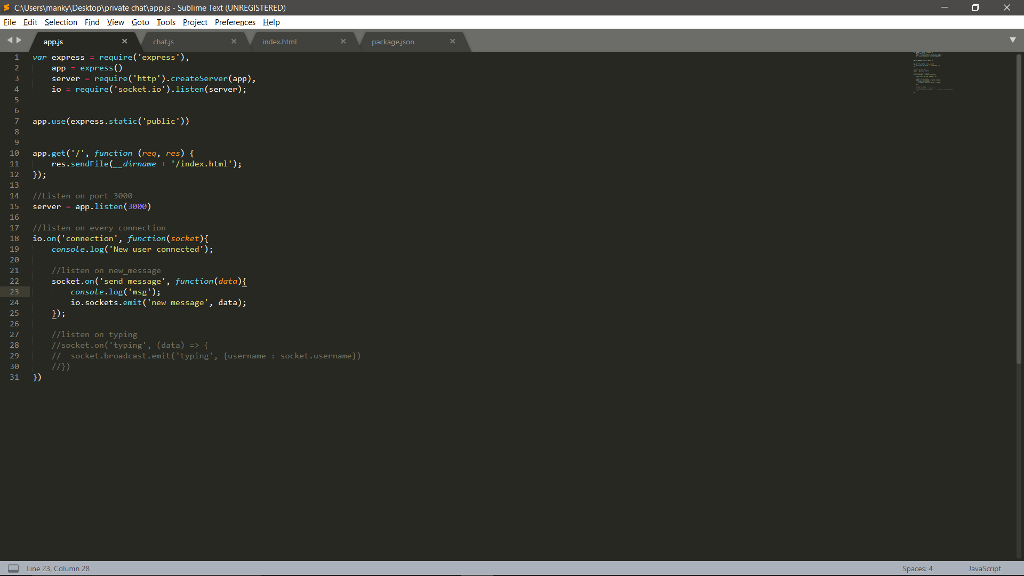The image size is (1024, 576).
Task: Open the Find menu
Action: pos(92,21)
